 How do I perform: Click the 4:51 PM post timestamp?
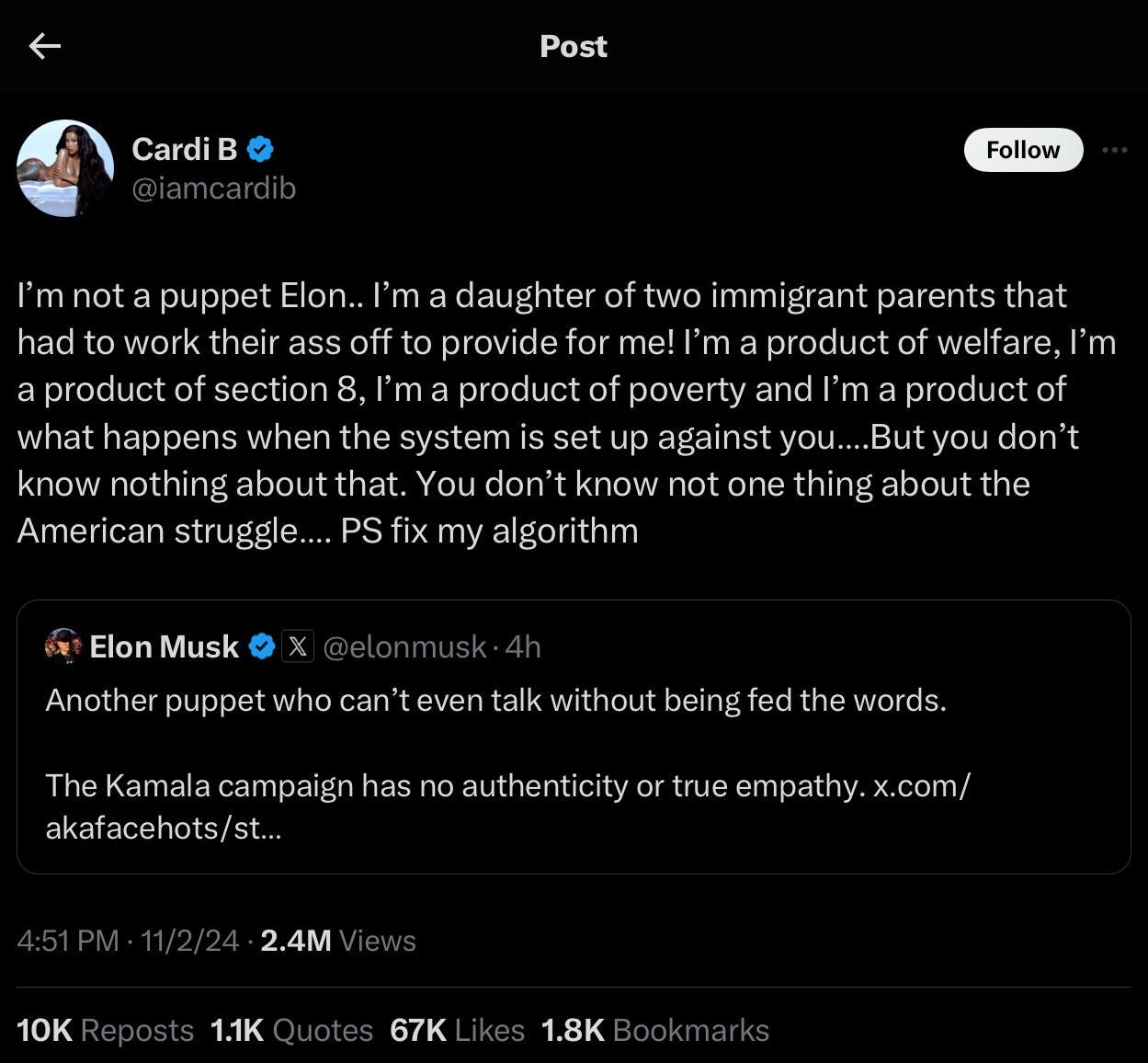coord(68,941)
